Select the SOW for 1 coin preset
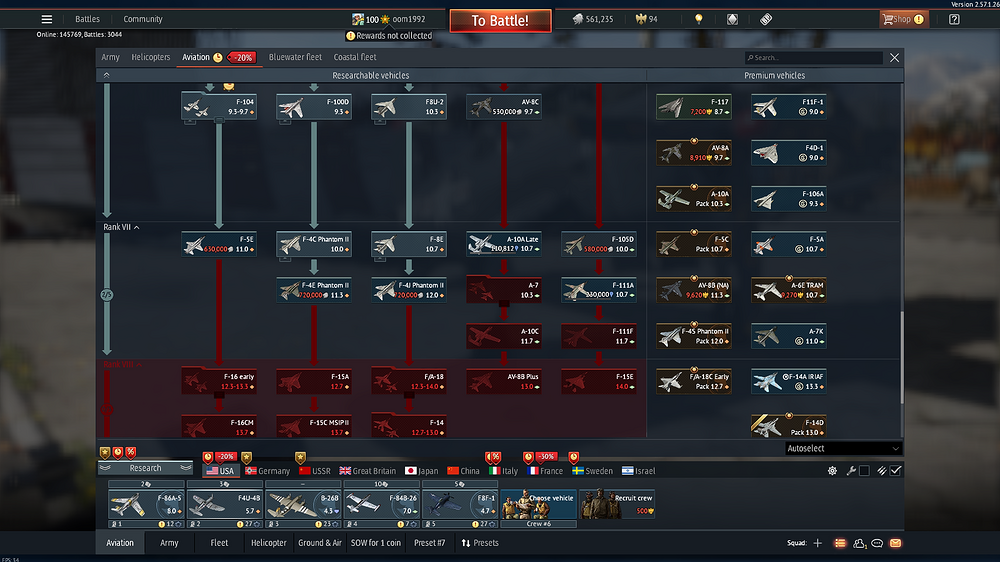 376,543
